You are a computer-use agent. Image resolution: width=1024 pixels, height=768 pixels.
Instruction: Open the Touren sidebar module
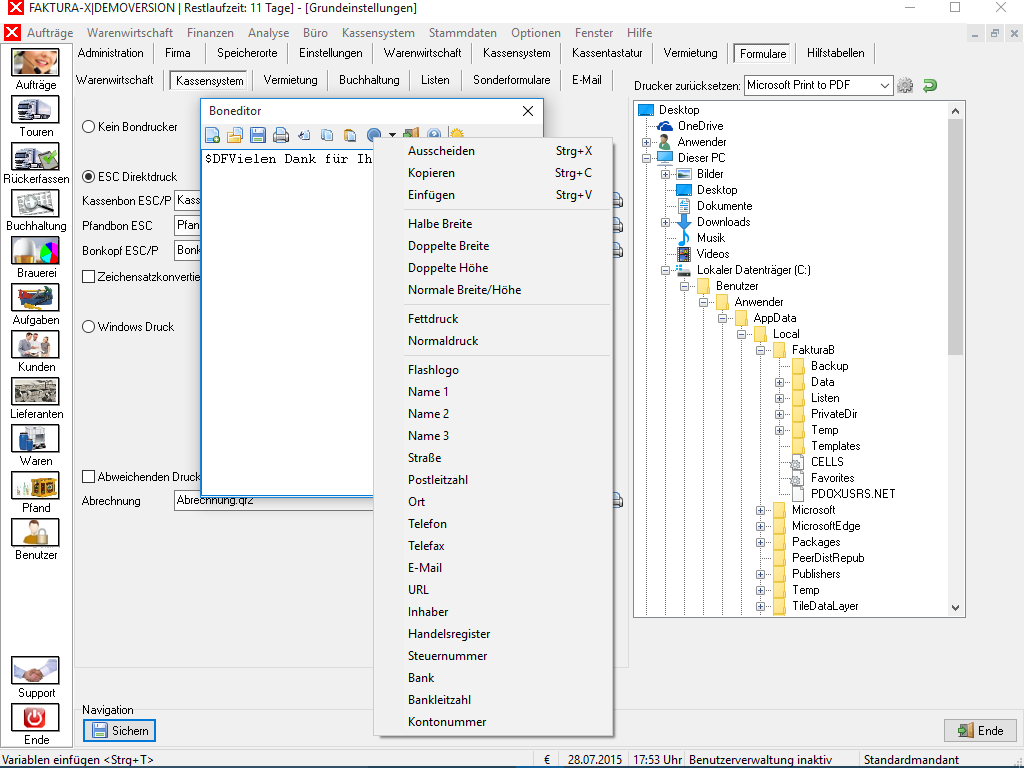[x=35, y=110]
